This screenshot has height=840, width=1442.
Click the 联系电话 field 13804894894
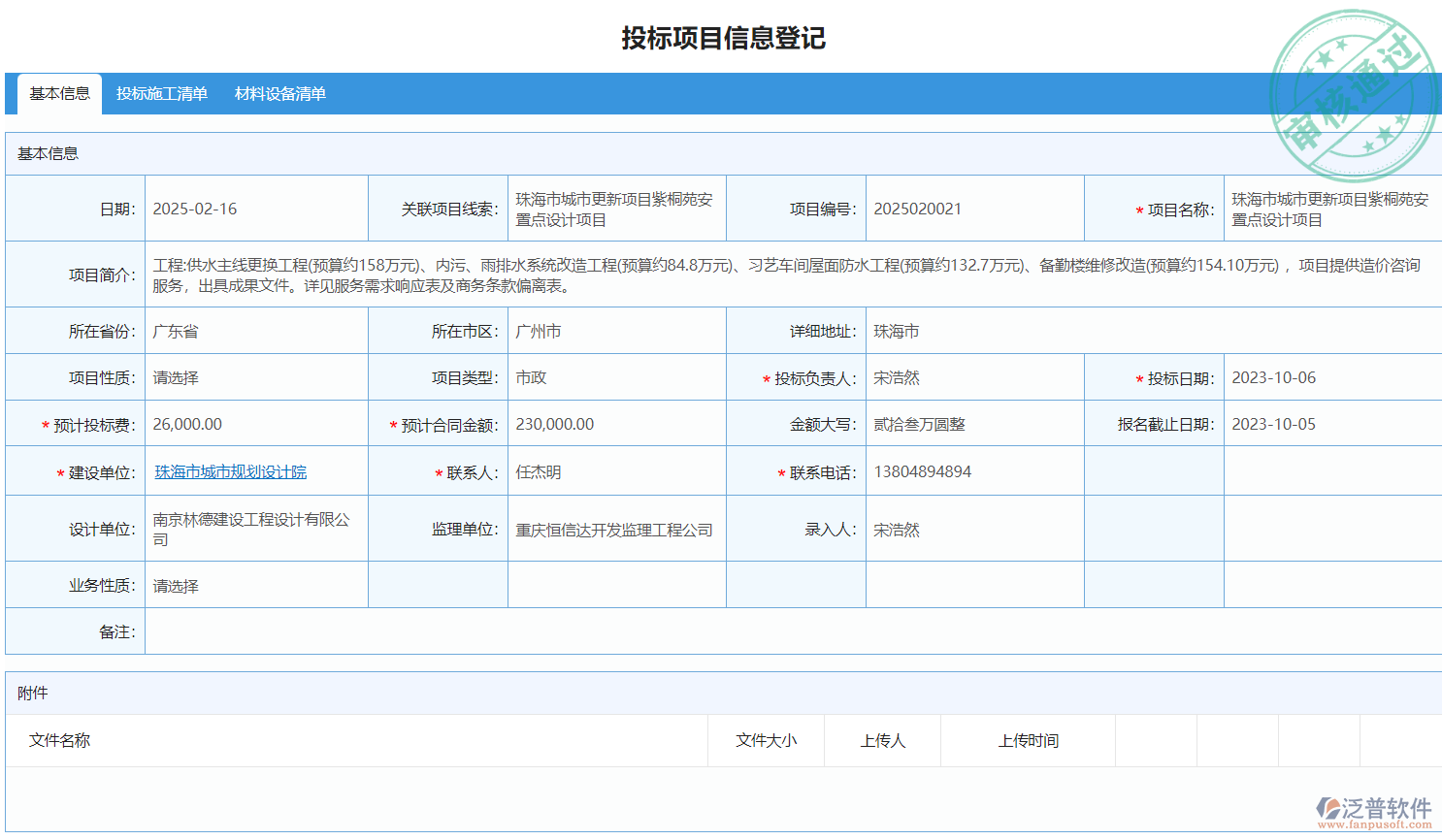click(x=973, y=472)
